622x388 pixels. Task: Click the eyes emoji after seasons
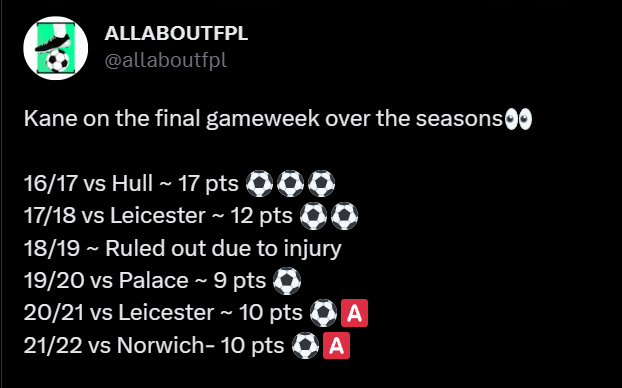coord(518,119)
